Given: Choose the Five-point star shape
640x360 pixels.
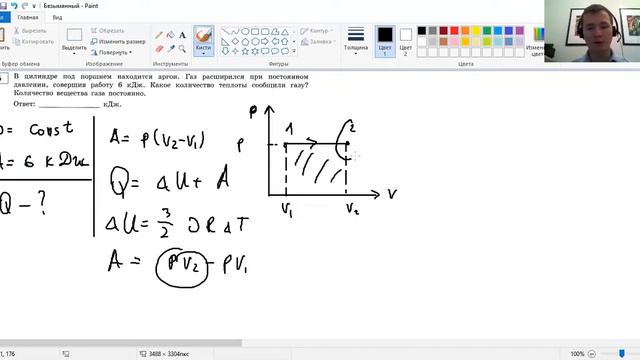Looking at the screenshot, I should coord(245,51).
